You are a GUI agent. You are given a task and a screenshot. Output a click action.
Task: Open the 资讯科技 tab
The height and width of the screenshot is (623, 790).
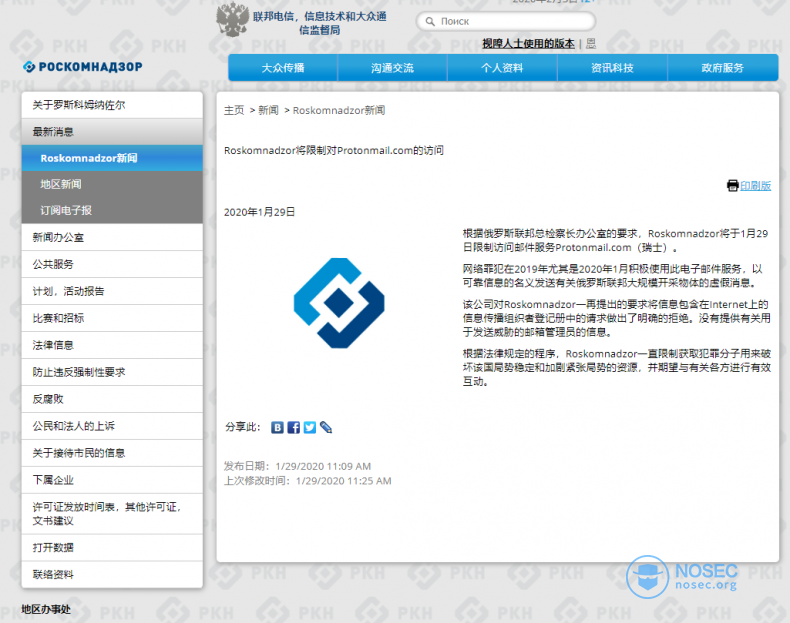pyautogui.click(x=612, y=67)
